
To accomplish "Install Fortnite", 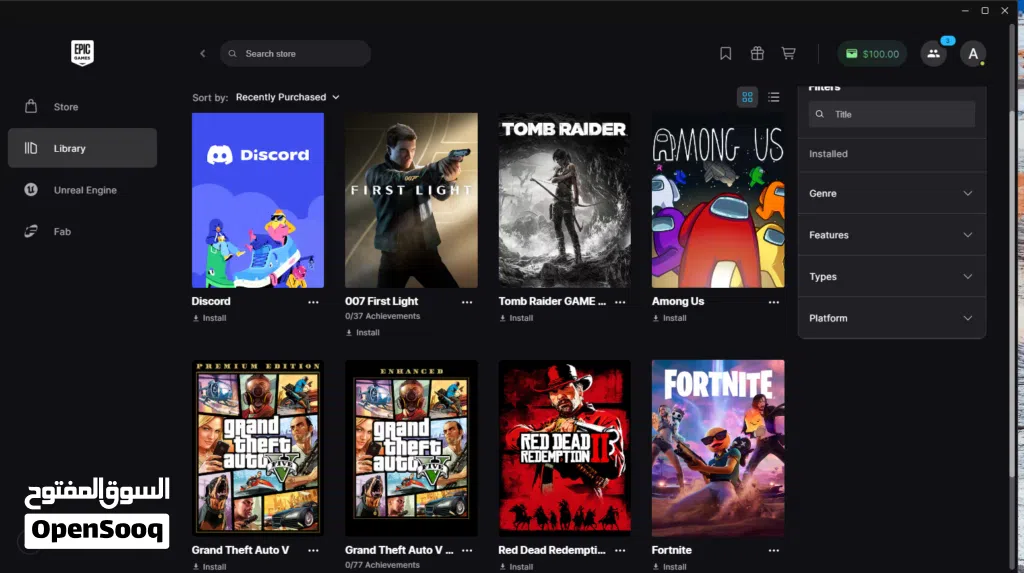I will [670, 566].
